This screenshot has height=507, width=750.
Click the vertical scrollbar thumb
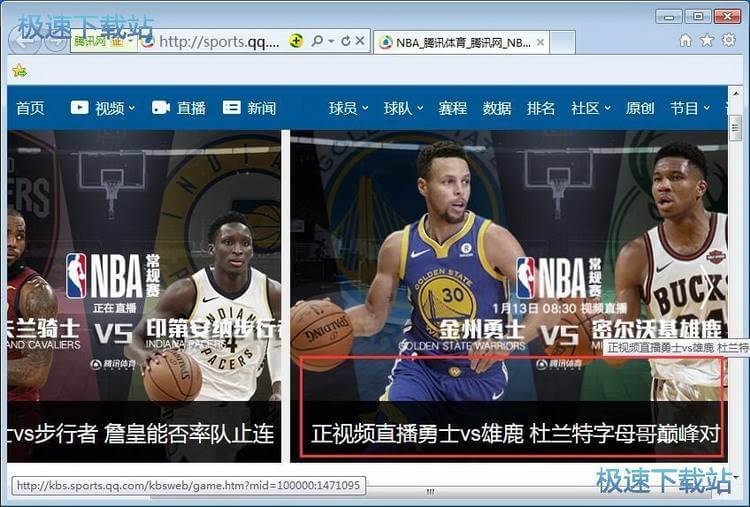(x=736, y=128)
